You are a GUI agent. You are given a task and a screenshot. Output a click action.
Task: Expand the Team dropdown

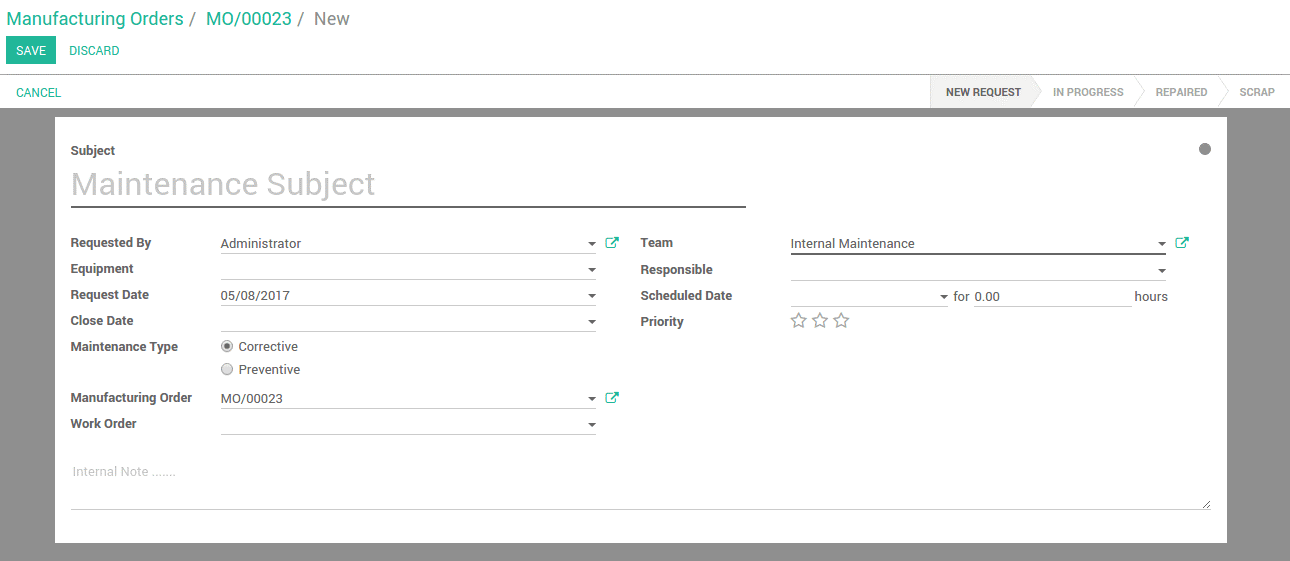[x=1162, y=244]
